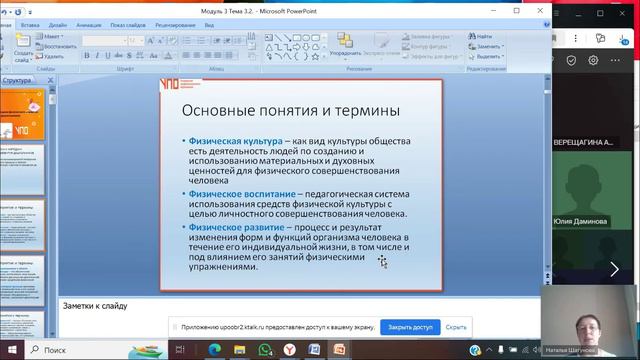Open the character spacing (AV) option
640x360 pixels.
[140, 56]
